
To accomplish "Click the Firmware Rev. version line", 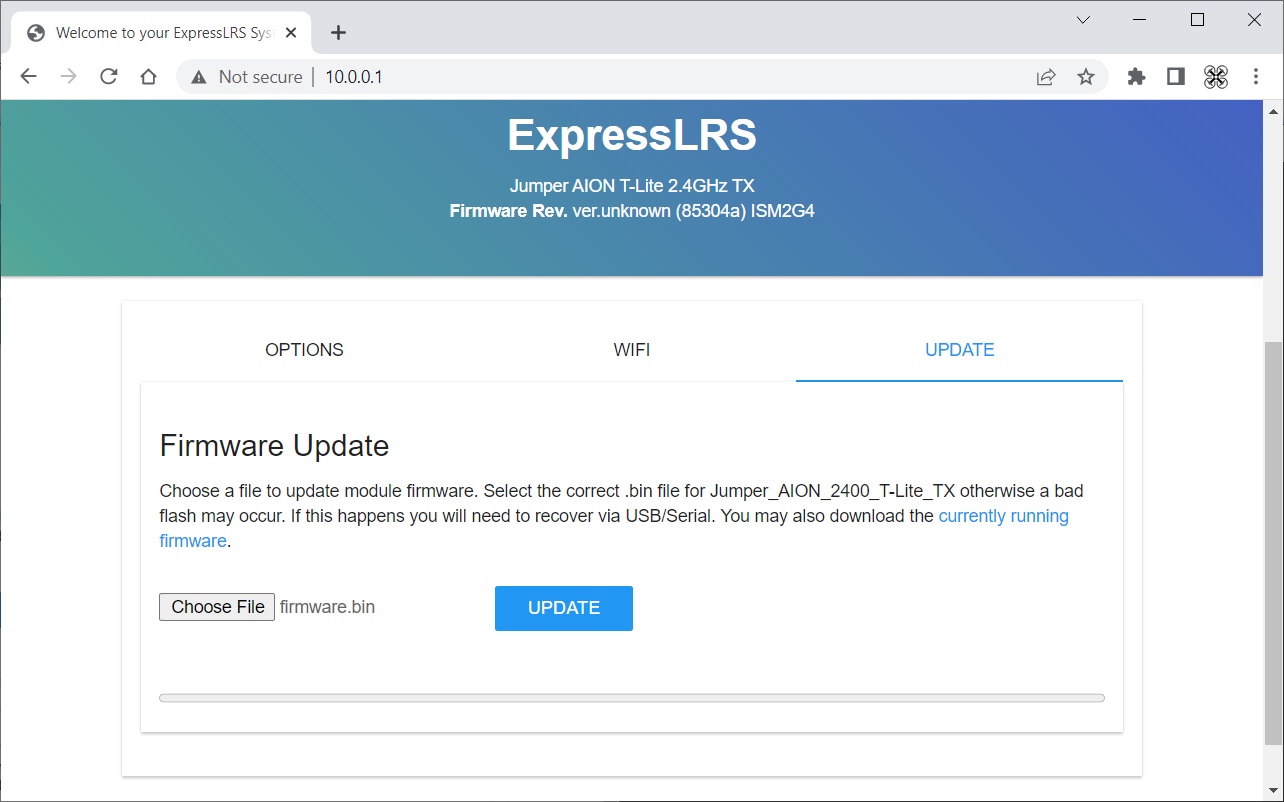I will pyautogui.click(x=632, y=211).
